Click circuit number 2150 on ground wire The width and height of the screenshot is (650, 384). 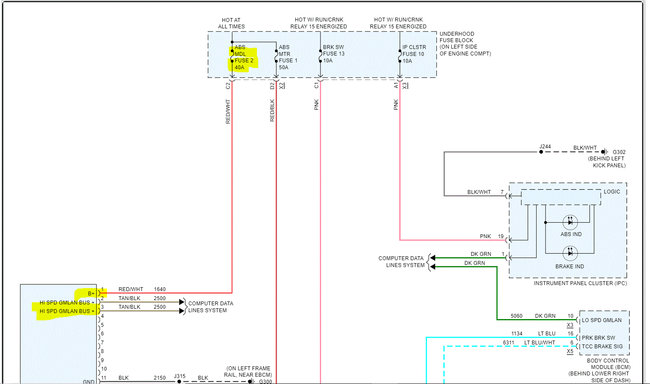tap(160, 378)
